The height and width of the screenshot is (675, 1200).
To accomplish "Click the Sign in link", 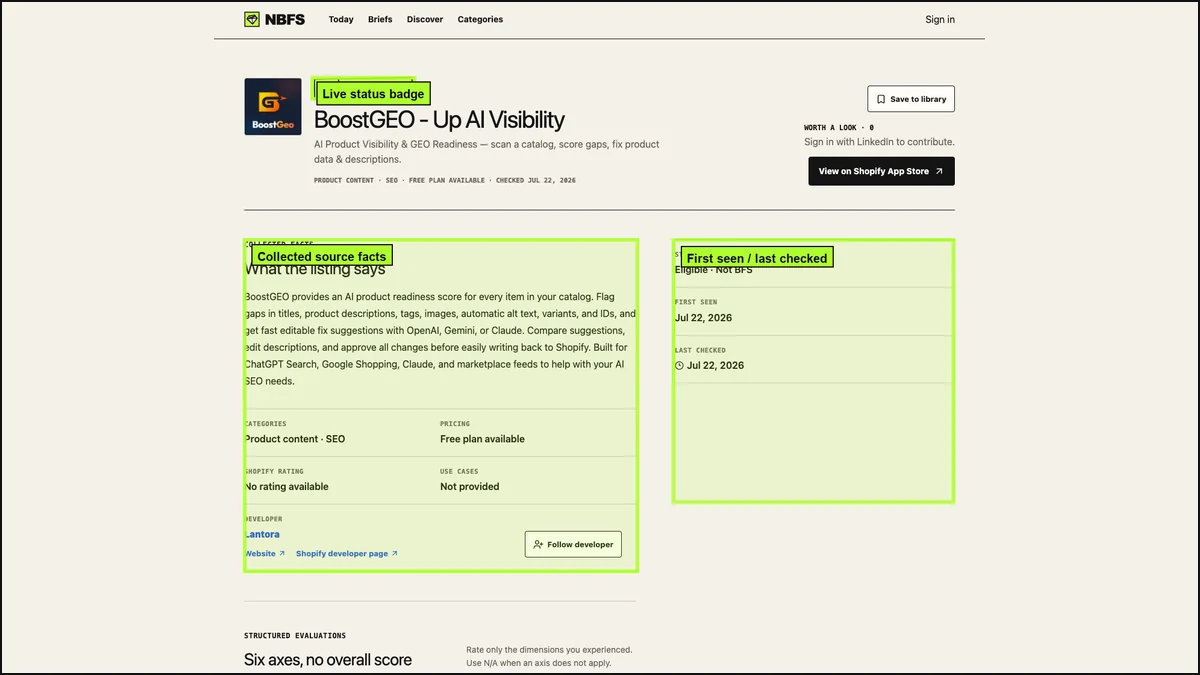I will pyautogui.click(x=940, y=19).
